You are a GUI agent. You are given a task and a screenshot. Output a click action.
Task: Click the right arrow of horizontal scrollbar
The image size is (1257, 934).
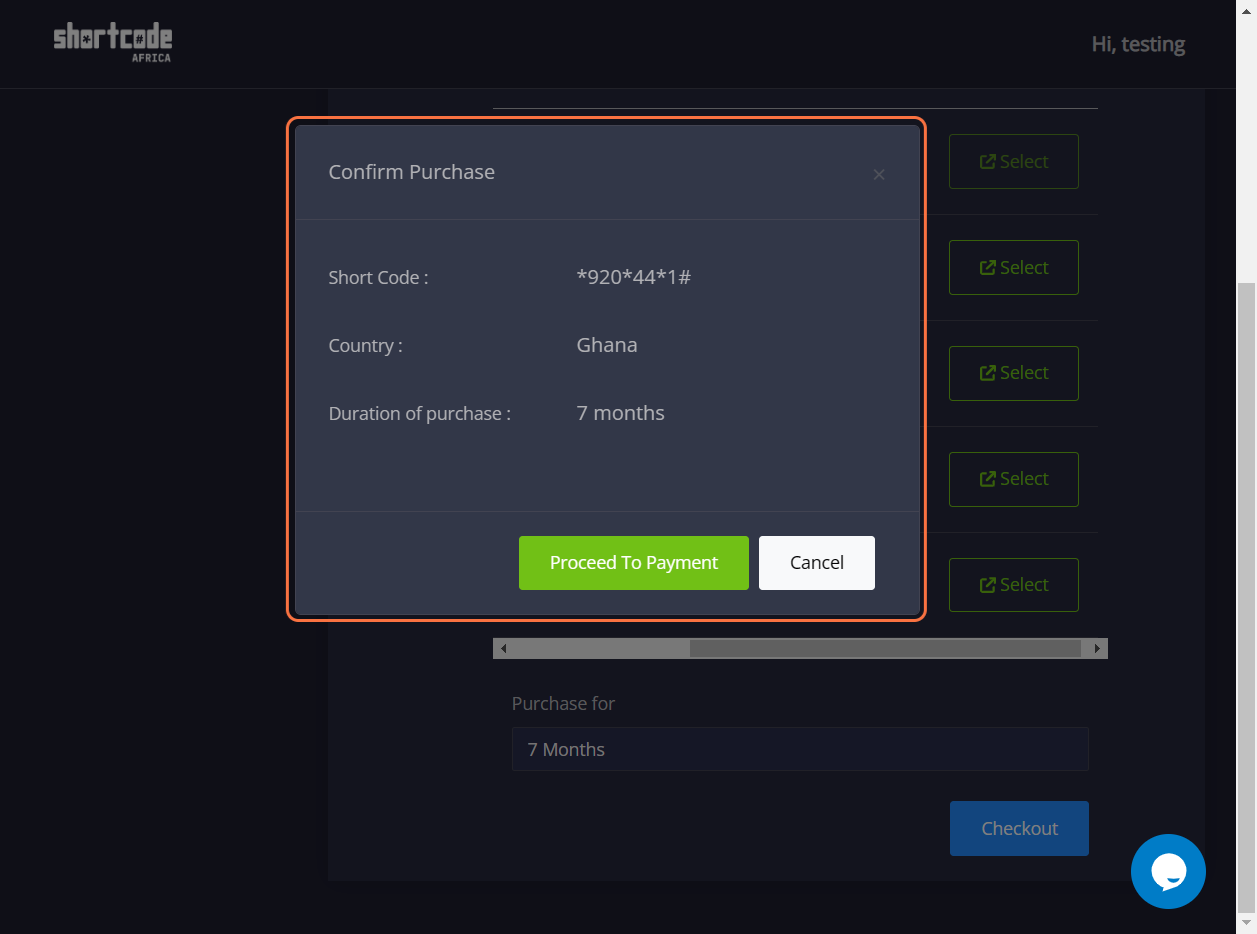tap(1098, 649)
